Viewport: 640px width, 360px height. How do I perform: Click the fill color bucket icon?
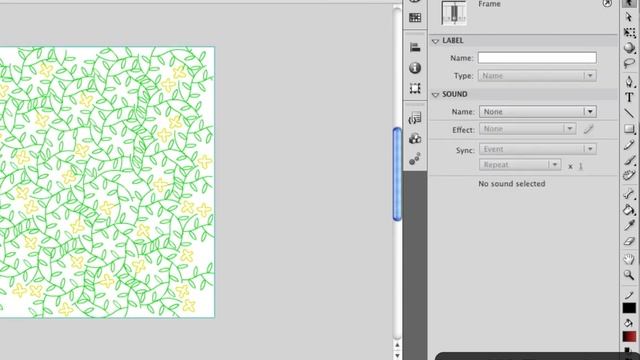(629, 323)
